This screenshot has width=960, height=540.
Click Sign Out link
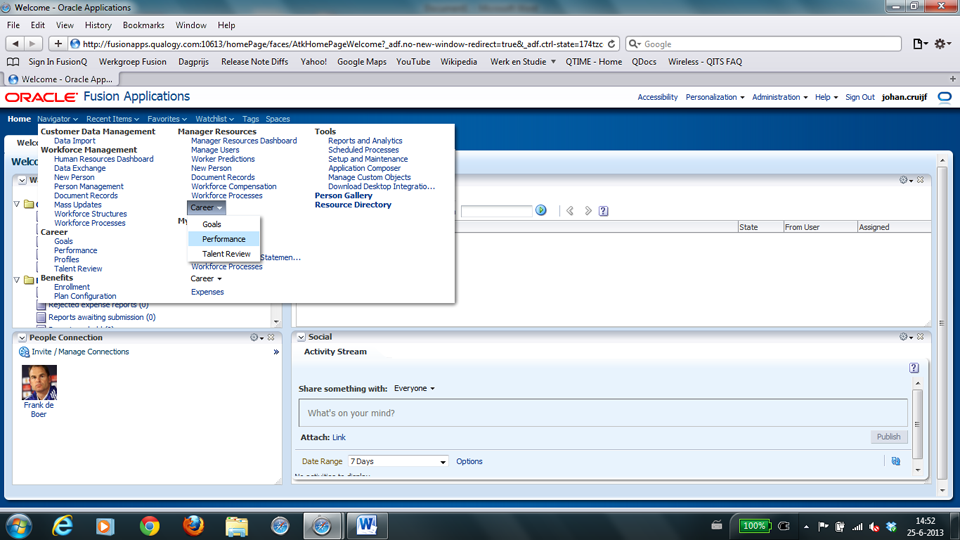(x=860, y=97)
